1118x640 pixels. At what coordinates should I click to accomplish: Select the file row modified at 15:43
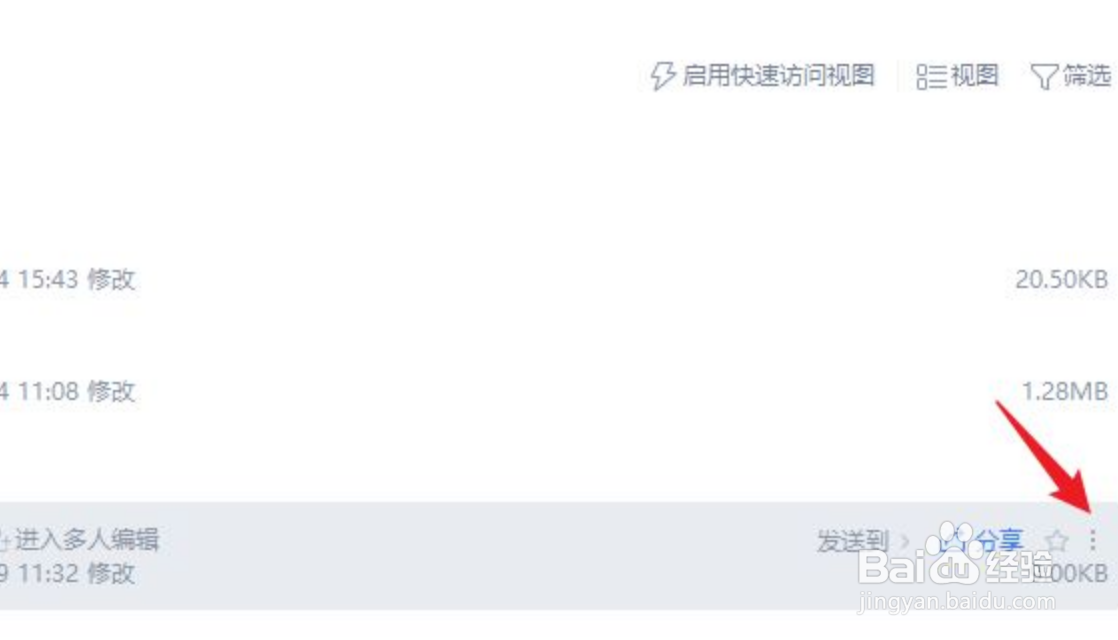point(559,279)
